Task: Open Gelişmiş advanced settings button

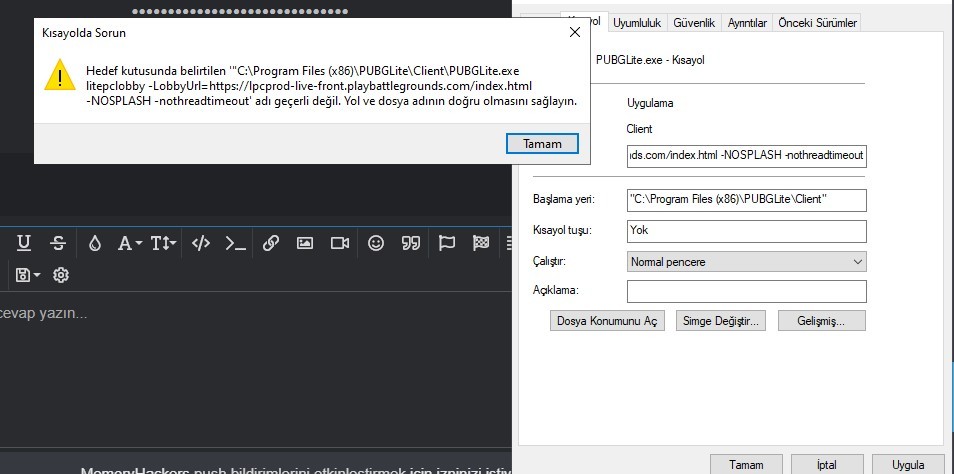Action: (821, 321)
